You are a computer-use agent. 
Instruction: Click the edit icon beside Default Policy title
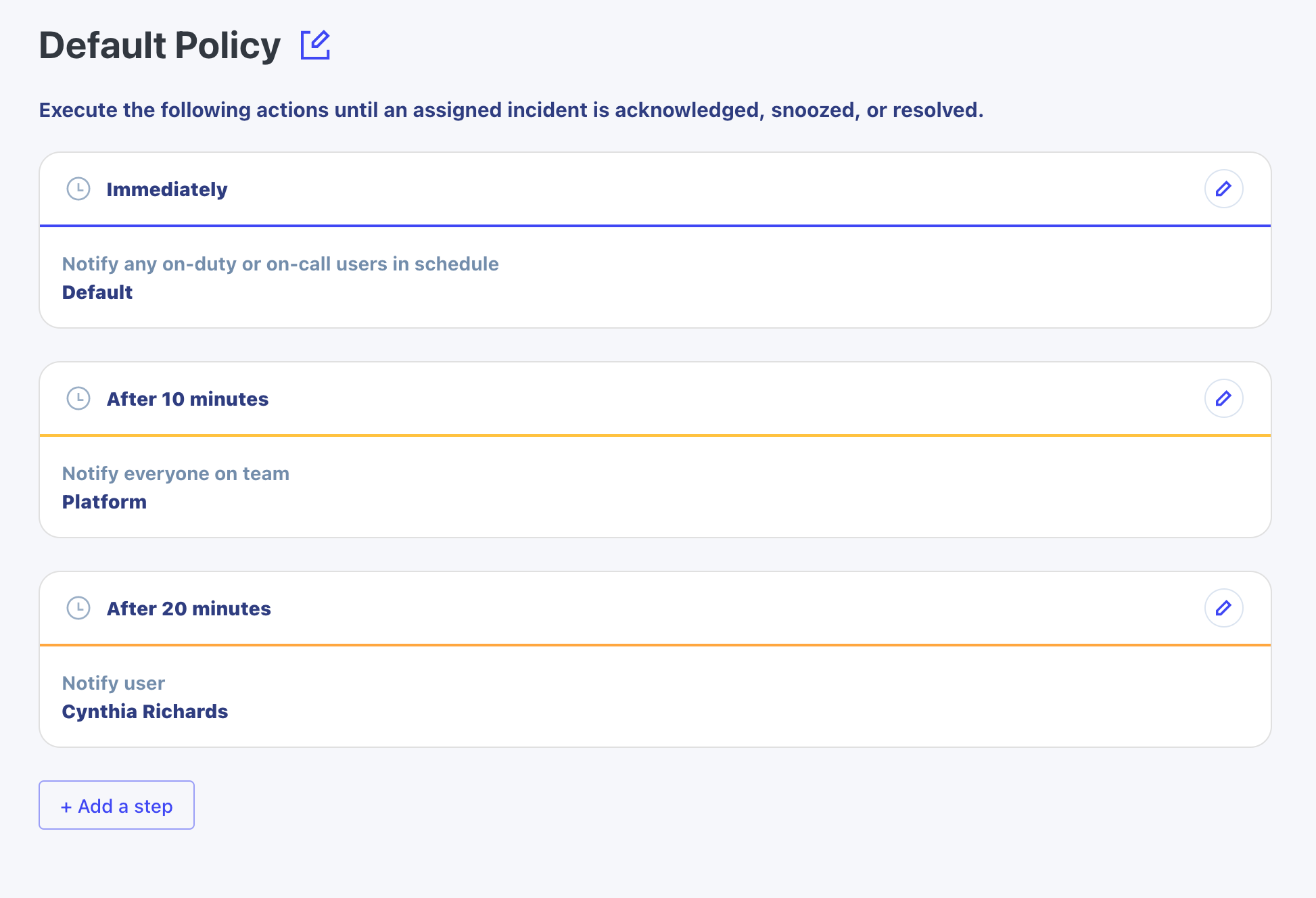pos(315,45)
